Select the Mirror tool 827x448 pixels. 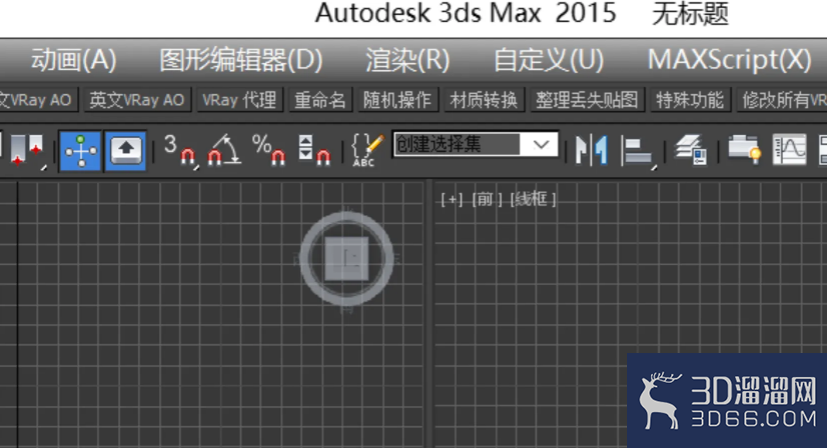coord(591,151)
